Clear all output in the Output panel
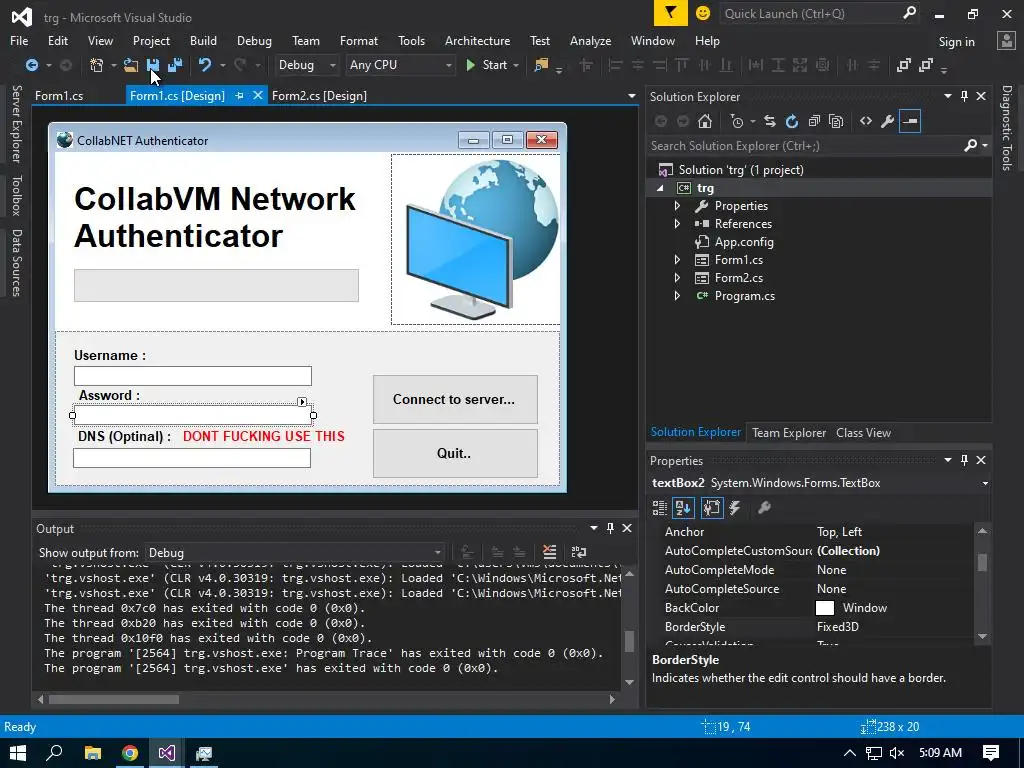 pos(550,552)
